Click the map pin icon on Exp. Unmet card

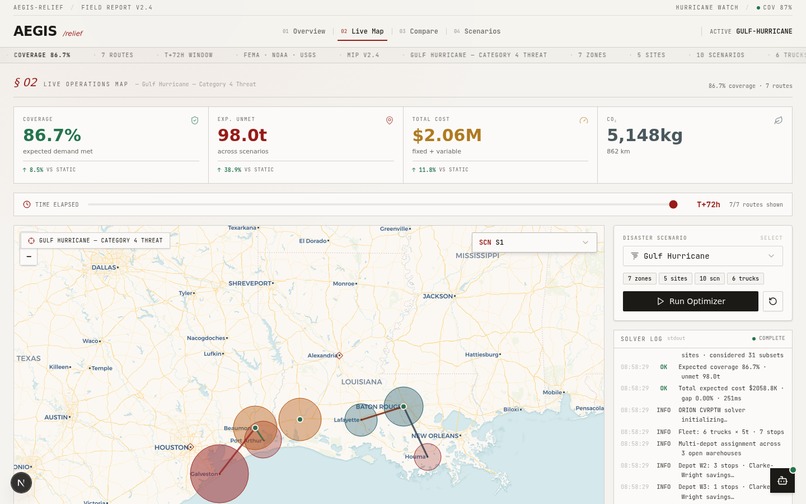(389, 120)
